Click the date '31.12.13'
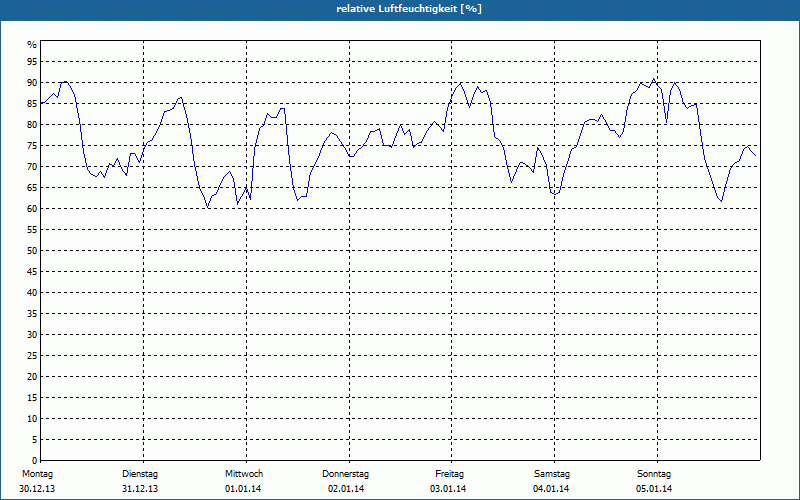 coord(140,489)
